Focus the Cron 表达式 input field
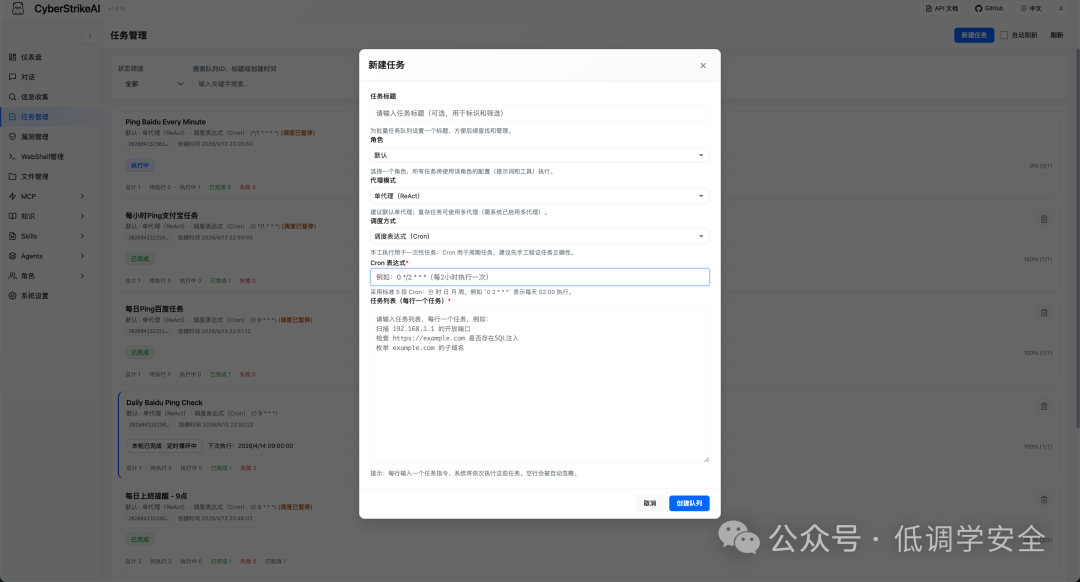 click(x=539, y=277)
